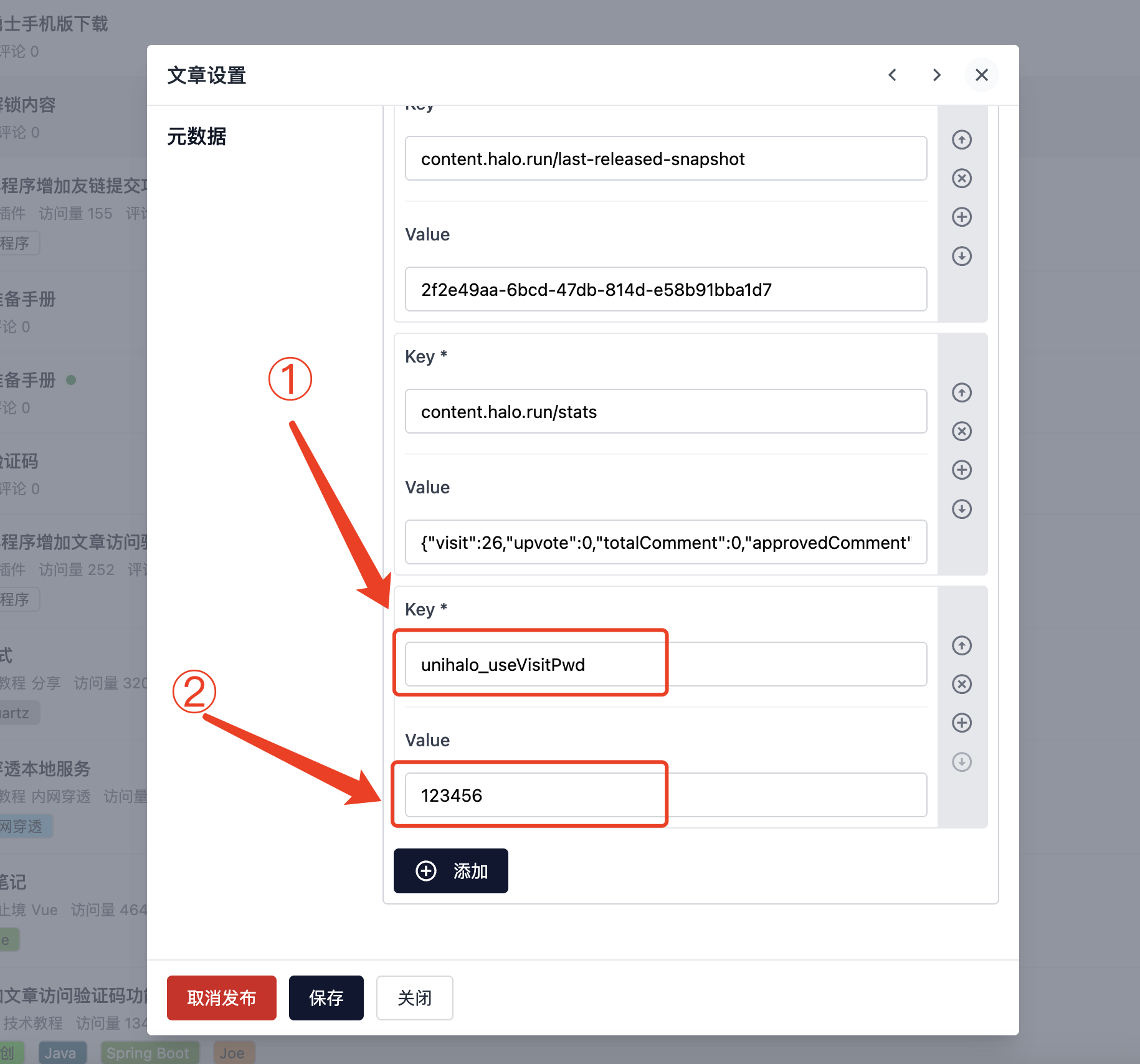Viewport: 1140px width, 1064px height.
Task: Delete the unihalo_useVisitPwd entry
Action: point(961,684)
